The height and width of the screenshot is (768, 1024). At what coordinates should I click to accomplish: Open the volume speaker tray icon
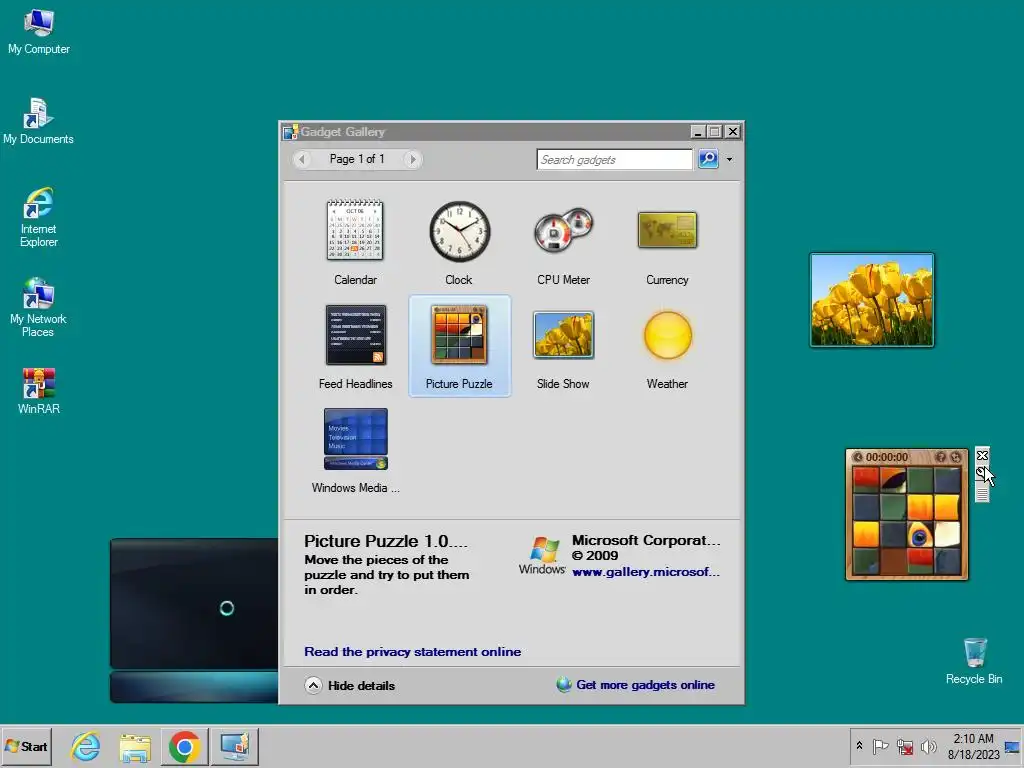[x=928, y=746]
